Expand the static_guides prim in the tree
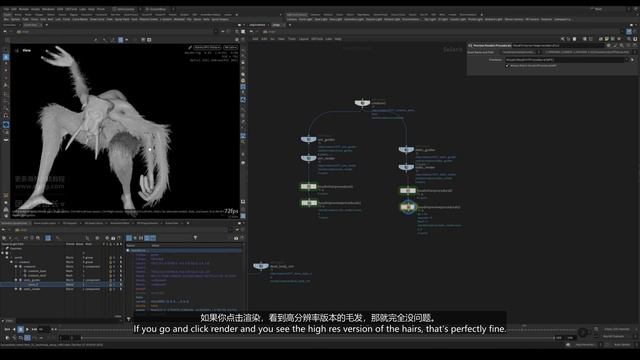This screenshot has width=640, height=360. 16,280
